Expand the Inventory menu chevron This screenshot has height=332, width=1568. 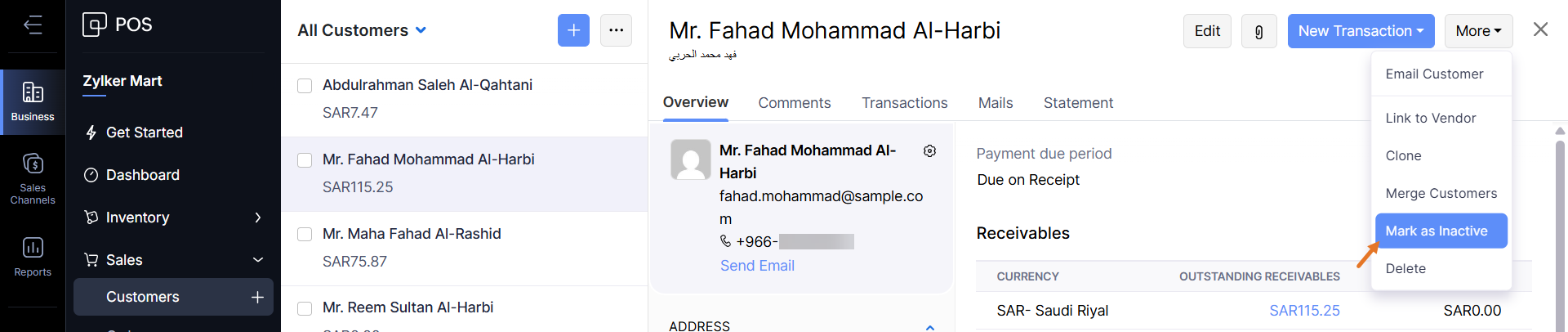coord(258,218)
